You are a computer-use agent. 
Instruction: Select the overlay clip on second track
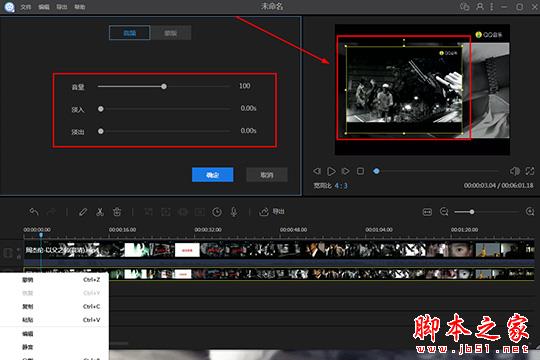pos(279,274)
